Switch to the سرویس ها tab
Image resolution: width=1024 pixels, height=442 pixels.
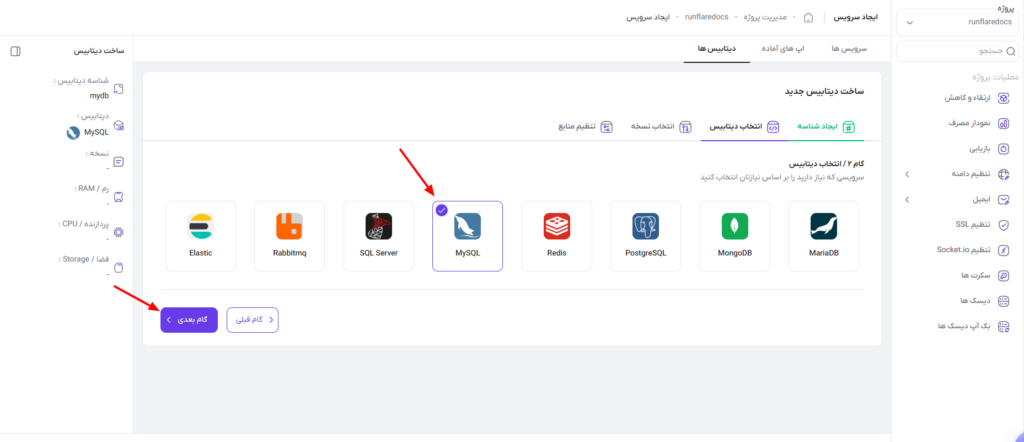(x=848, y=49)
